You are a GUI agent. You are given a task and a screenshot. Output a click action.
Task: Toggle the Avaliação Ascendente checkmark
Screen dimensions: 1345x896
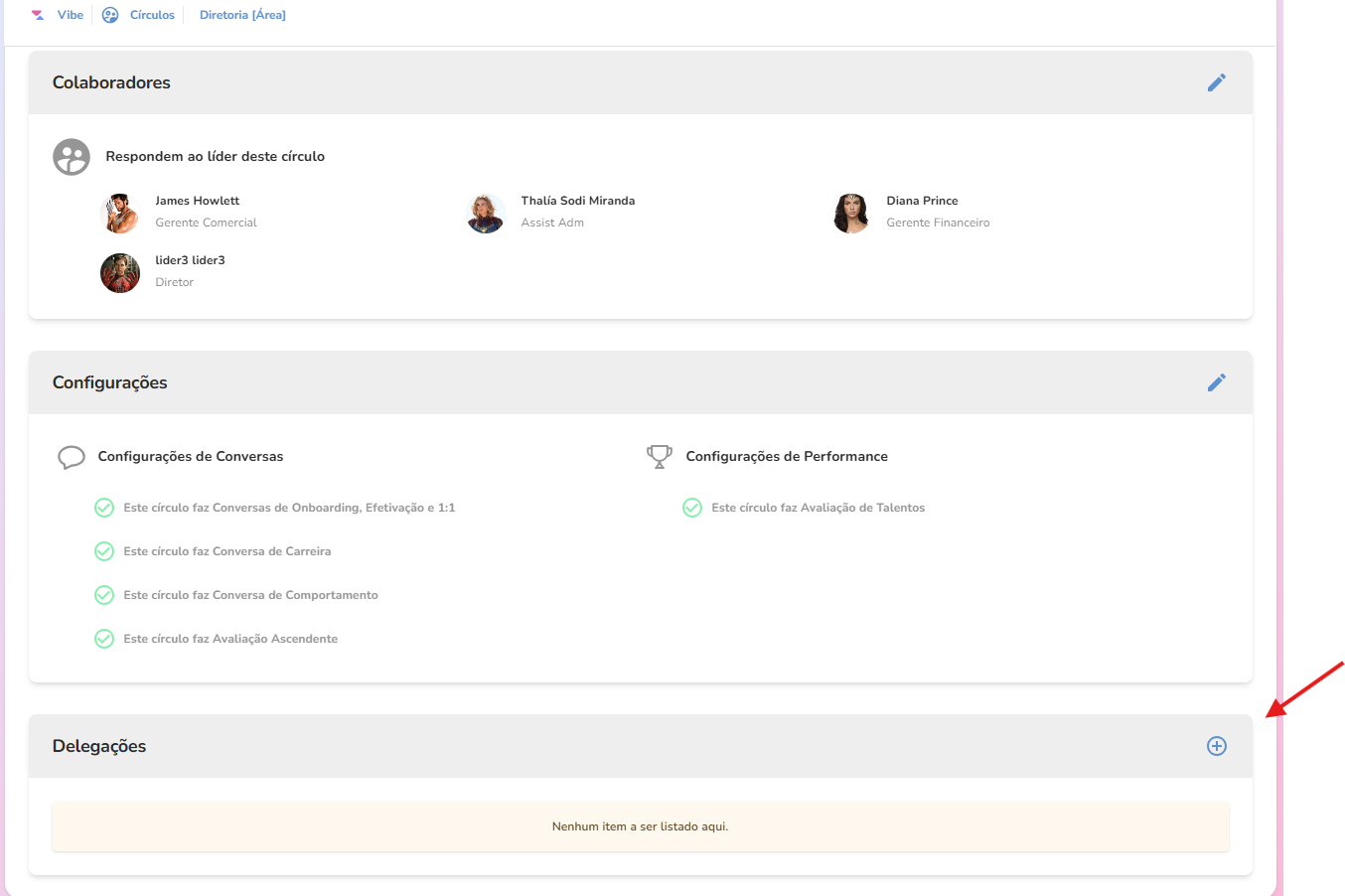tap(104, 639)
